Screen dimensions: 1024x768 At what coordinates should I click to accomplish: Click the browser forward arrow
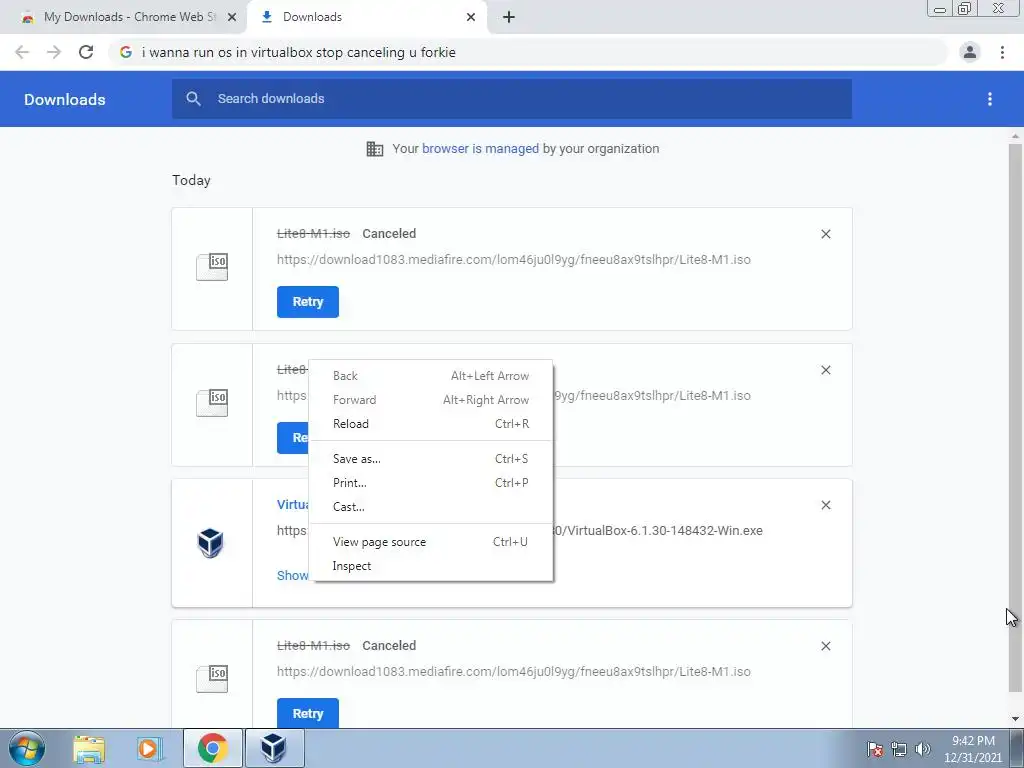54,52
